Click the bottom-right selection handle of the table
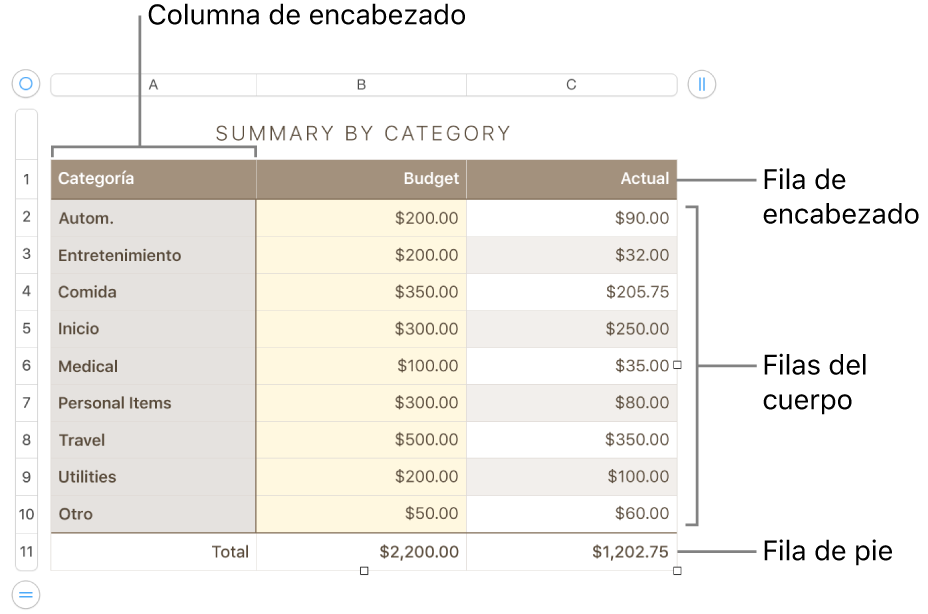The height and width of the screenshot is (614, 928). (677, 570)
